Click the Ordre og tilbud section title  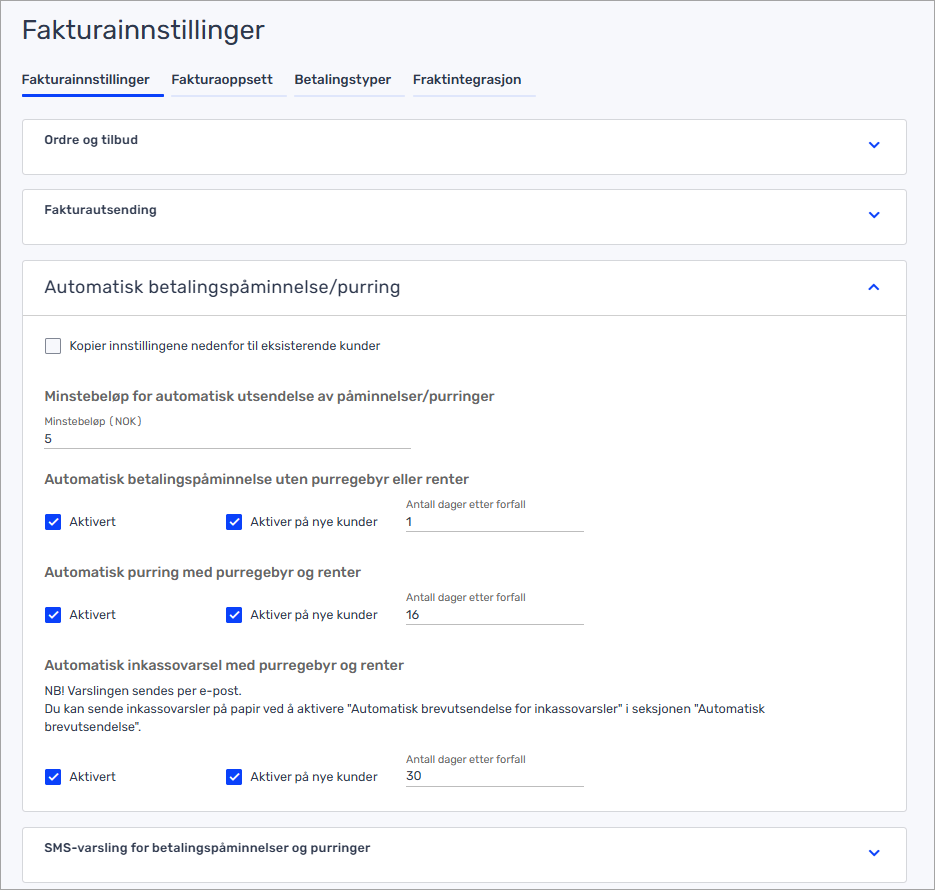pos(92,140)
